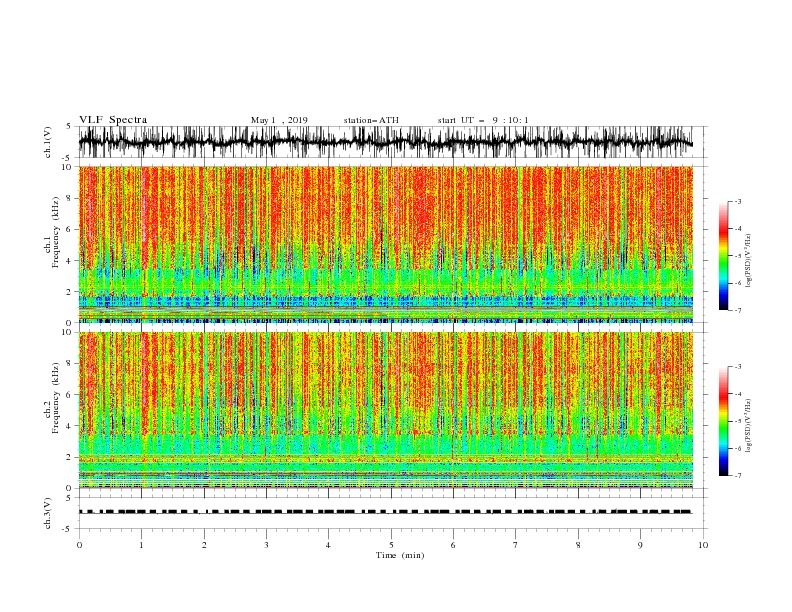This screenshot has height=612, width=792.
Task: Click the "-7" tick on ch.1 colorbar
Action: pyautogui.click(x=738, y=310)
